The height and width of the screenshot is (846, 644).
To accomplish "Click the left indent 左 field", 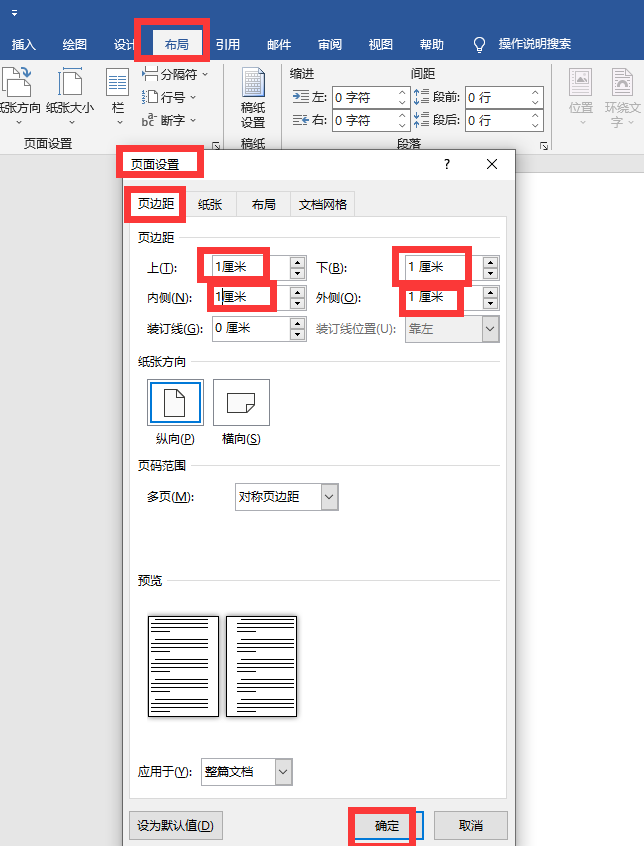I will point(371,98).
